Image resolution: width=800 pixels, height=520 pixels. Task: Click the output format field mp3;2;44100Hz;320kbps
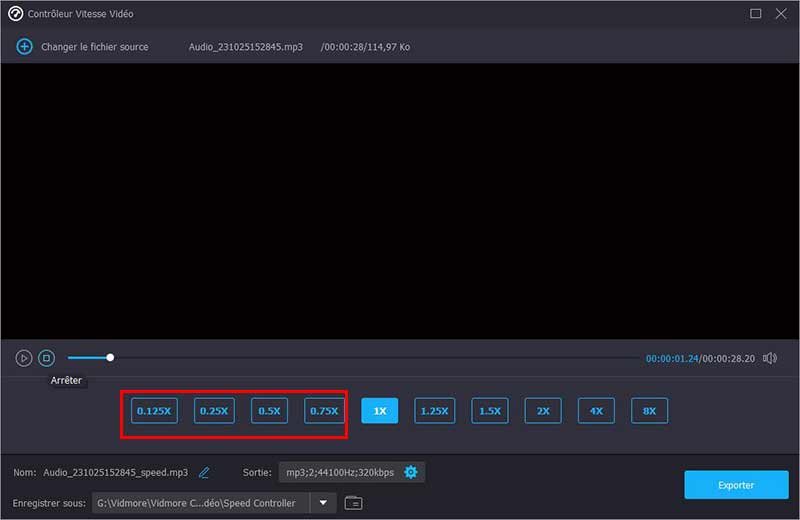pos(340,472)
